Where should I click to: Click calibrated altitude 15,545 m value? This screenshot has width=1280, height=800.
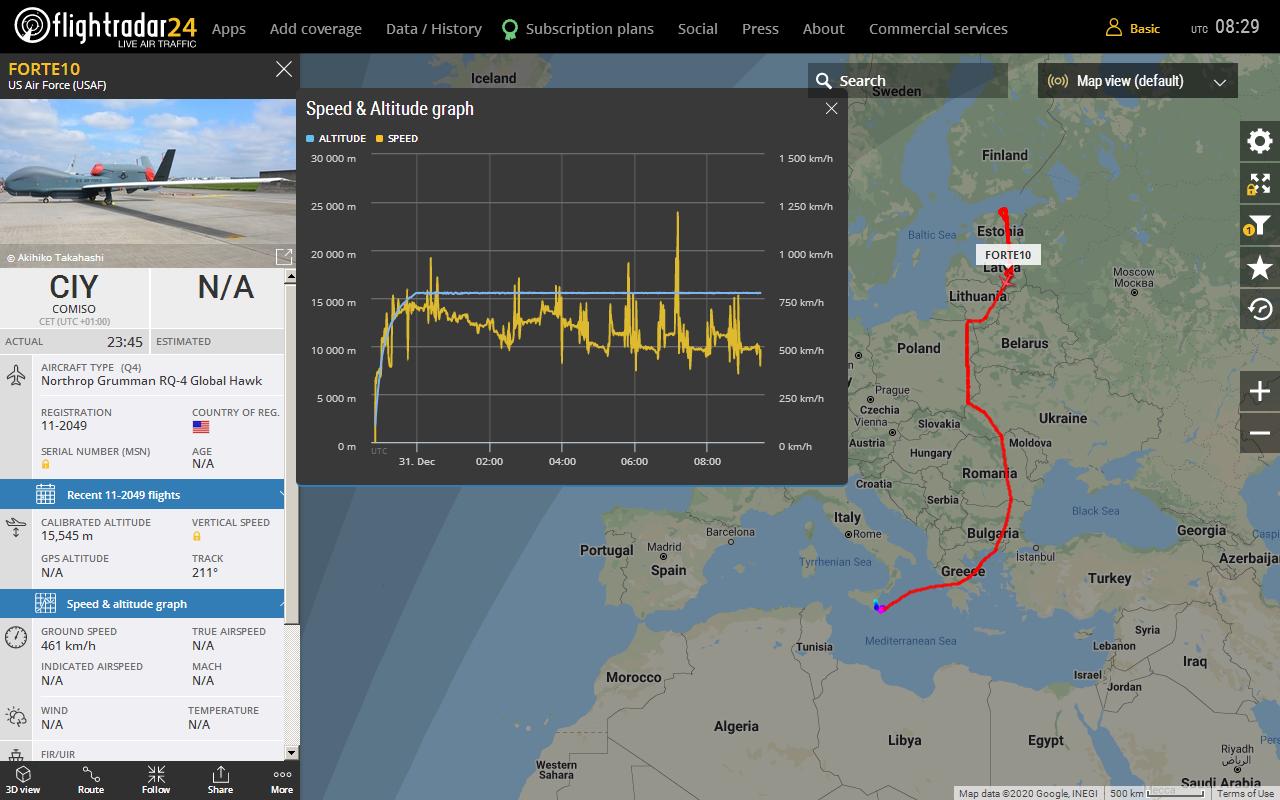click(x=67, y=536)
